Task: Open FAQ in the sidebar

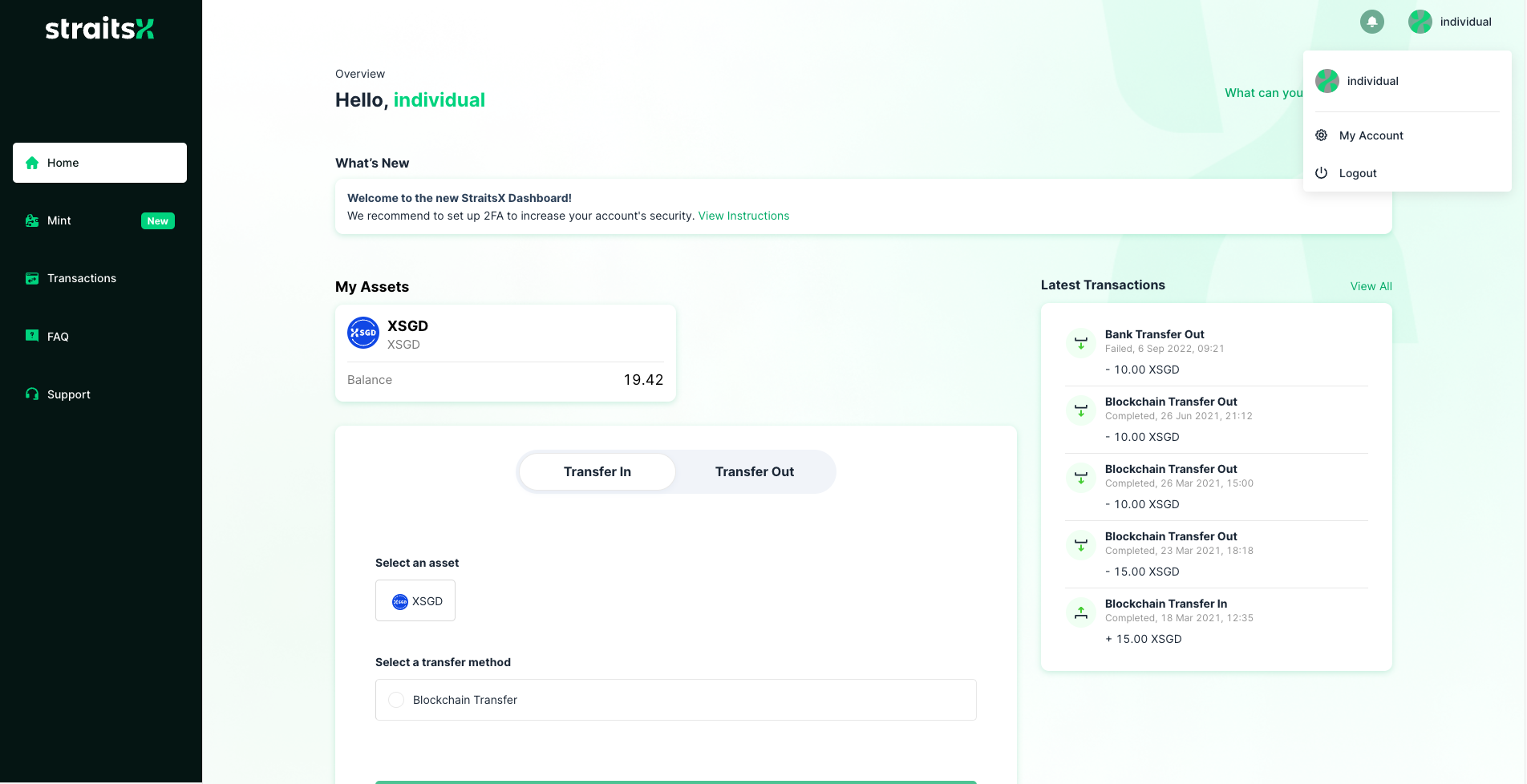Action: point(99,336)
